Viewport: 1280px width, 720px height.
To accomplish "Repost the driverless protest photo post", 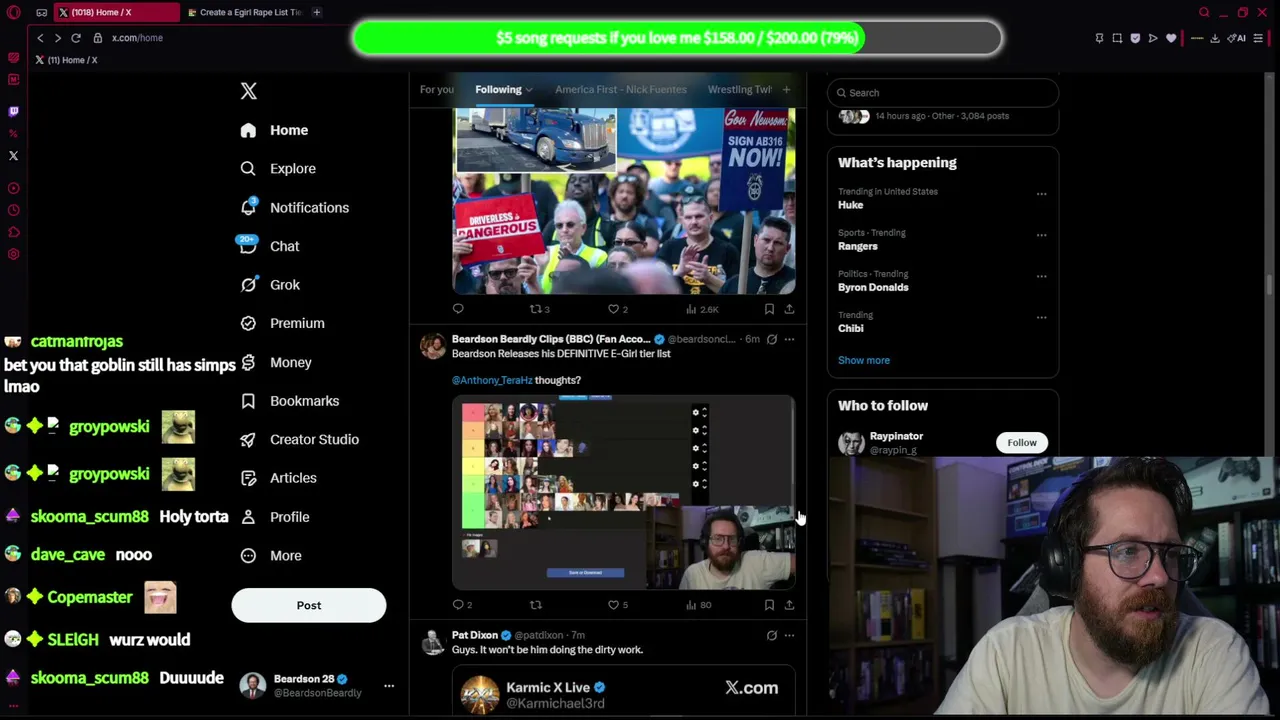I will click(536, 309).
